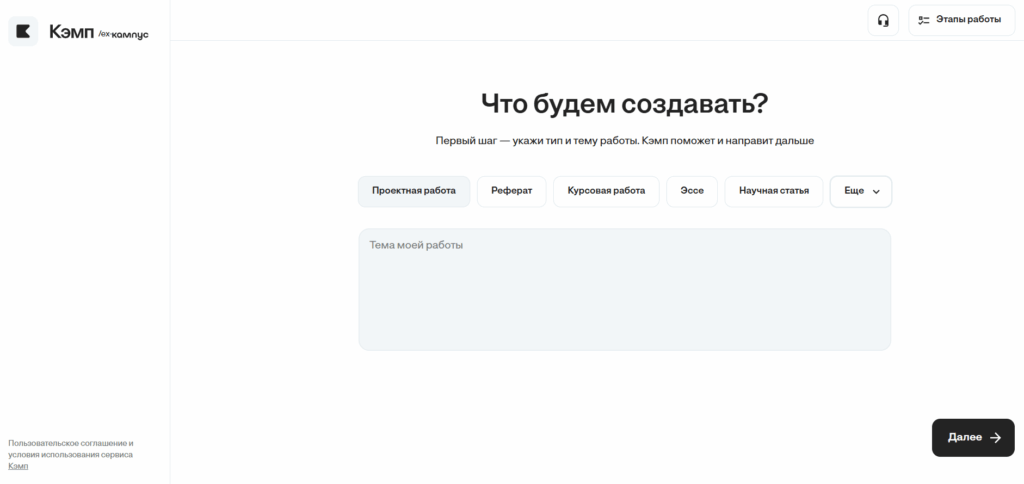1024x484 pixels.
Task: Click the chevron arrow next to Еще
Action: [x=876, y=192]
